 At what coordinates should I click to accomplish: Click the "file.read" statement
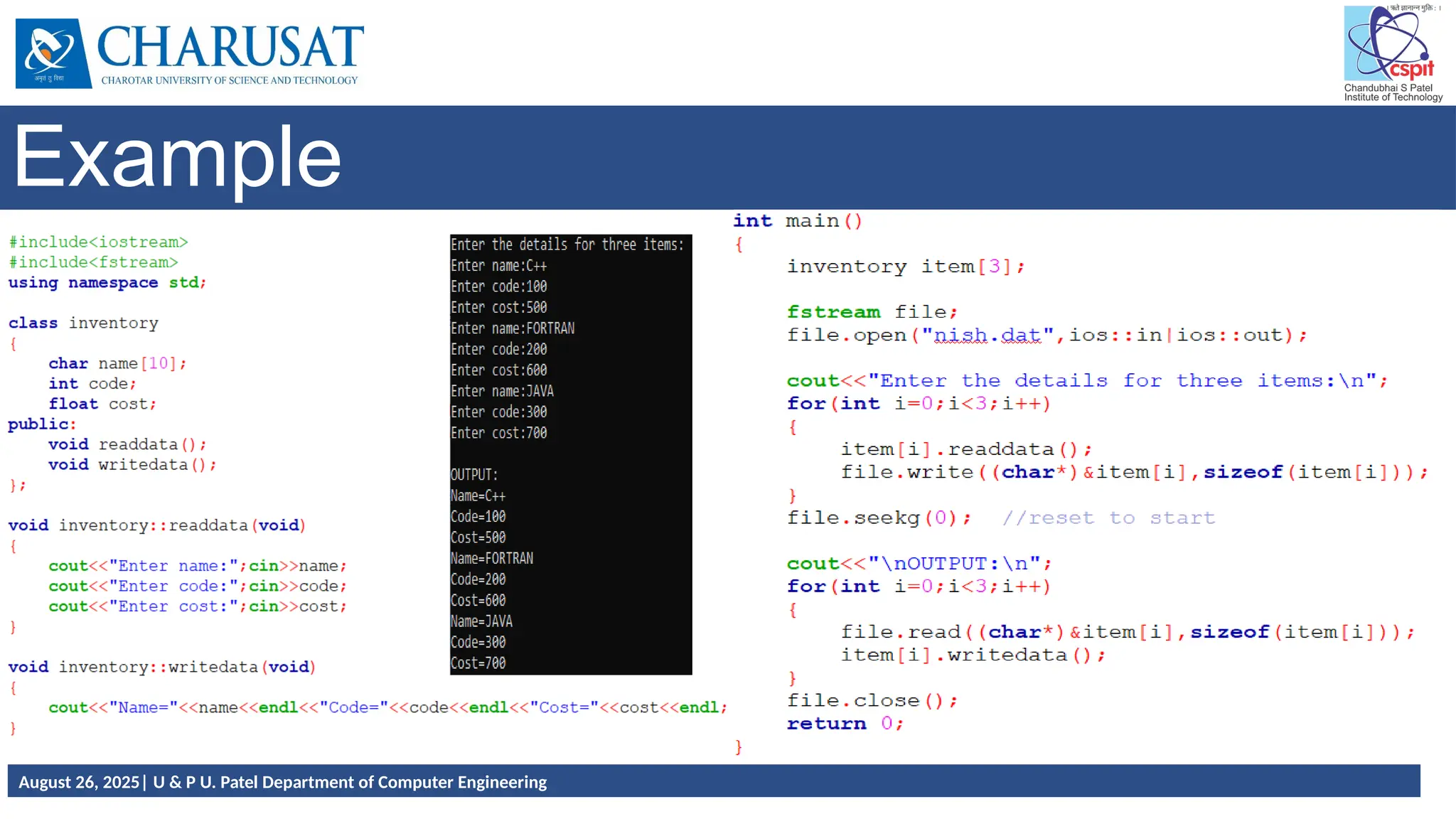(1128, 632)
